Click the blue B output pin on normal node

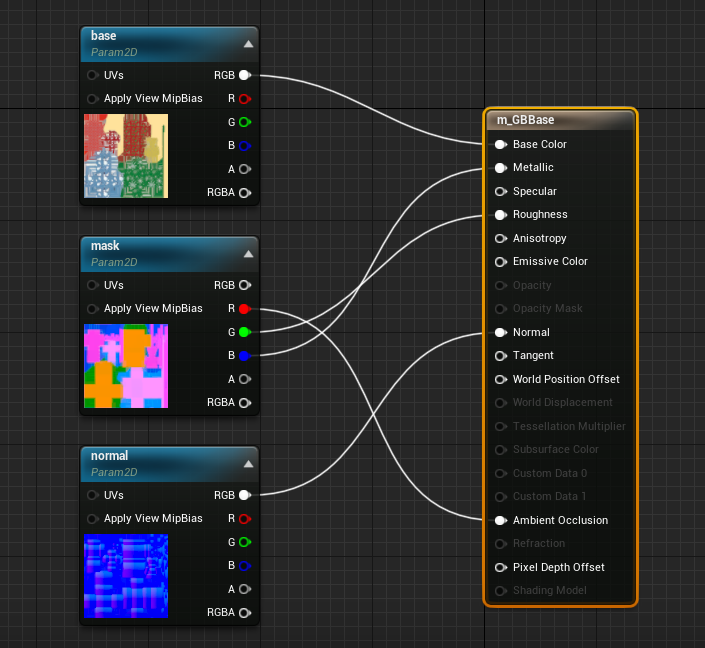[245, 566]
